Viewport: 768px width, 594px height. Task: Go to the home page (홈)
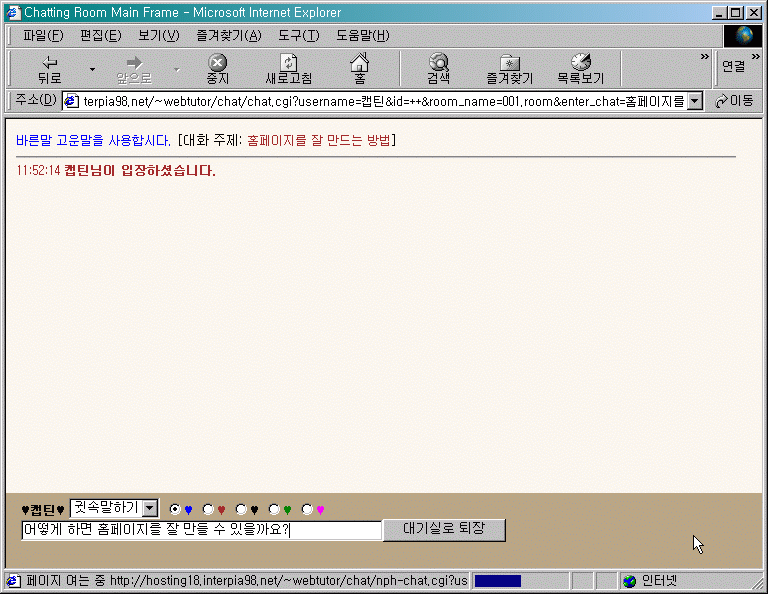[x=360, y=69]
